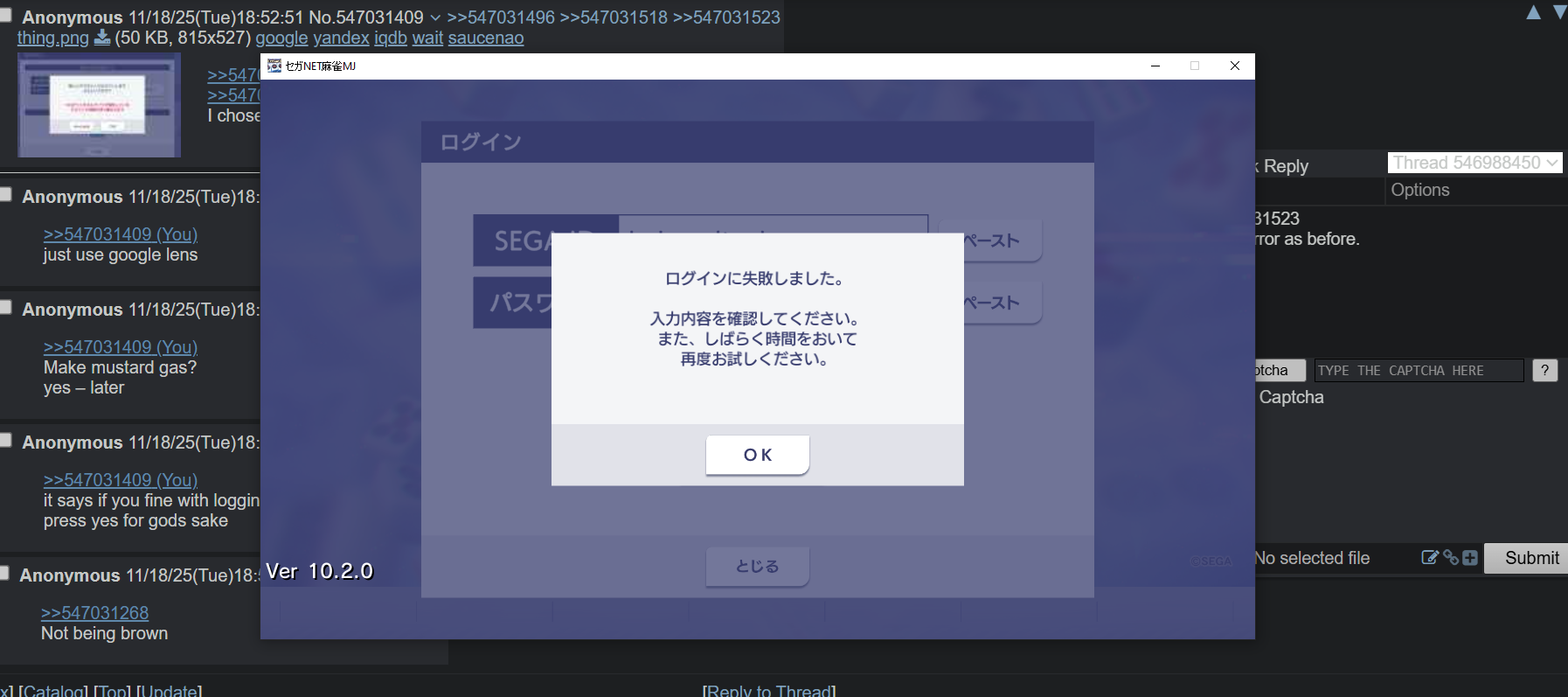Follow the backlink >>547031523
Viewport: 1568px width, 697px height.
coord(726,17)
